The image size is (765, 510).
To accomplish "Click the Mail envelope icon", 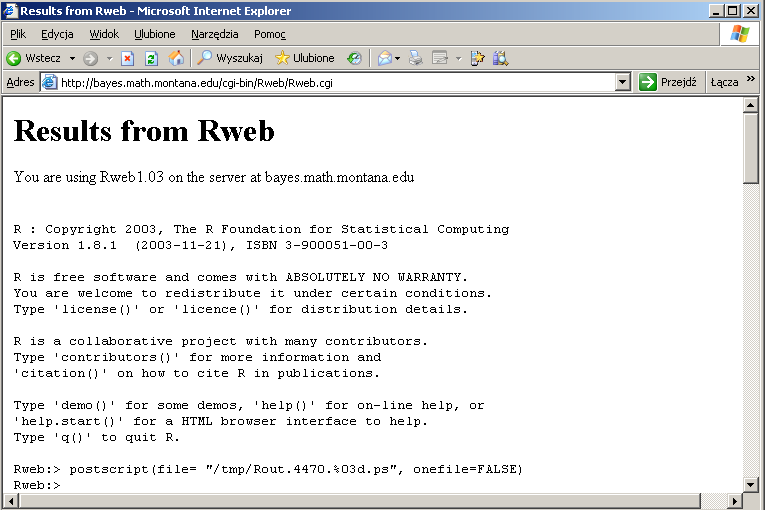I will tap(385, 59).
